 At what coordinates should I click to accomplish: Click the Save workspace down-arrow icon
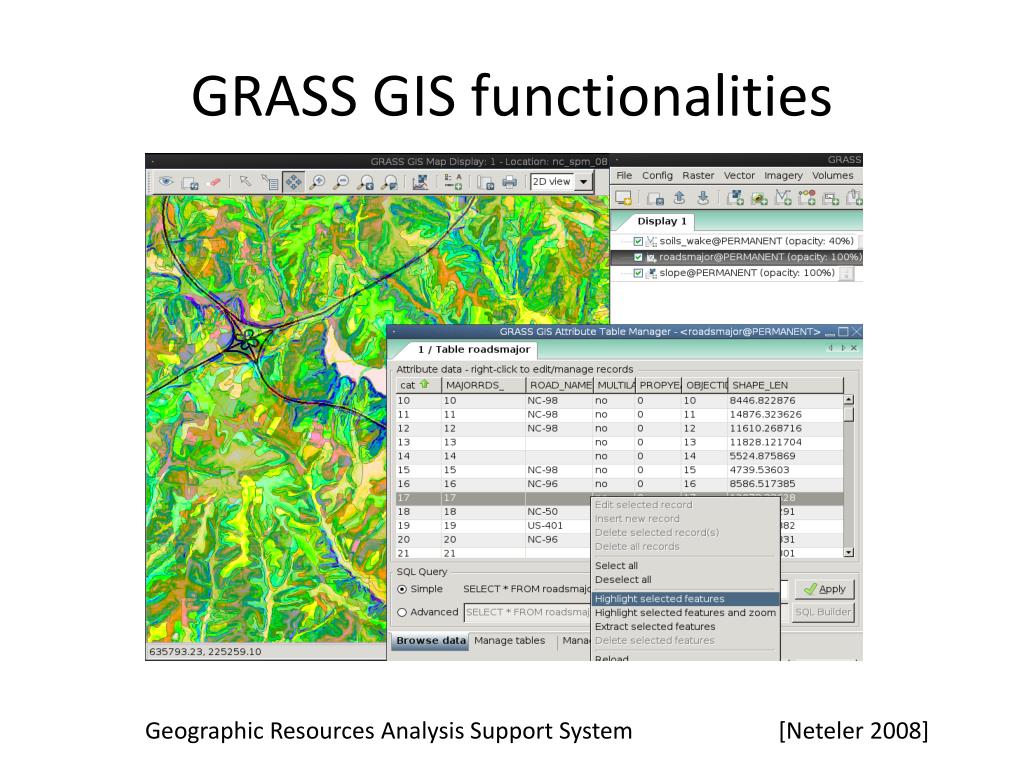(x=703, y=197)
